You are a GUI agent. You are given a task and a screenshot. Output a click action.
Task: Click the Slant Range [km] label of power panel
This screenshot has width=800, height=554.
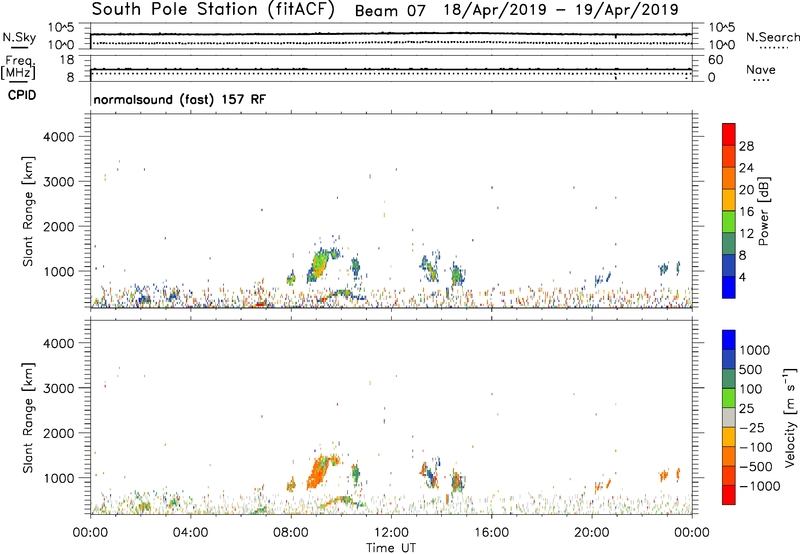28,211
